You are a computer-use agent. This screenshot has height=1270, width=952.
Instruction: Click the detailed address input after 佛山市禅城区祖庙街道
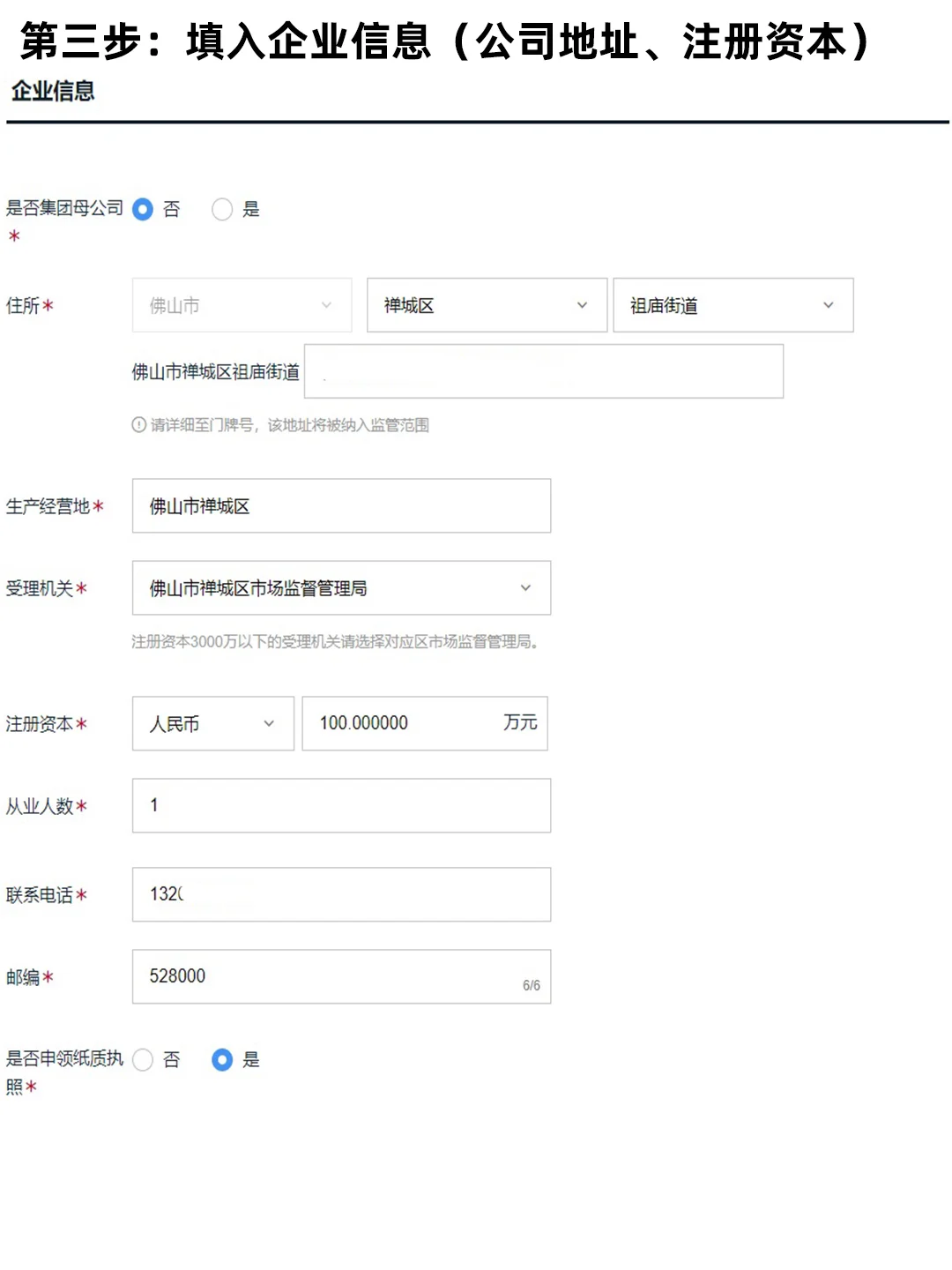pyautogui.click(x=543, y=371)
